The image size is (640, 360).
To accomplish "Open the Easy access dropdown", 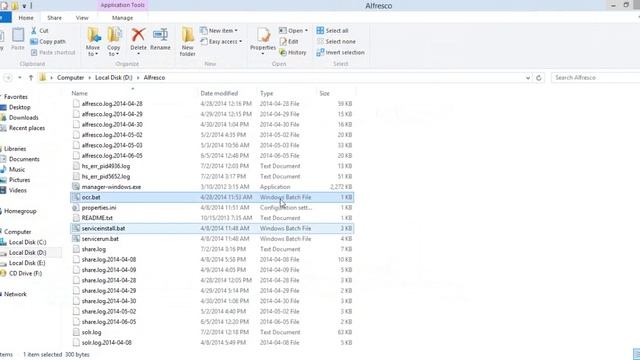I will coord(221,42).
